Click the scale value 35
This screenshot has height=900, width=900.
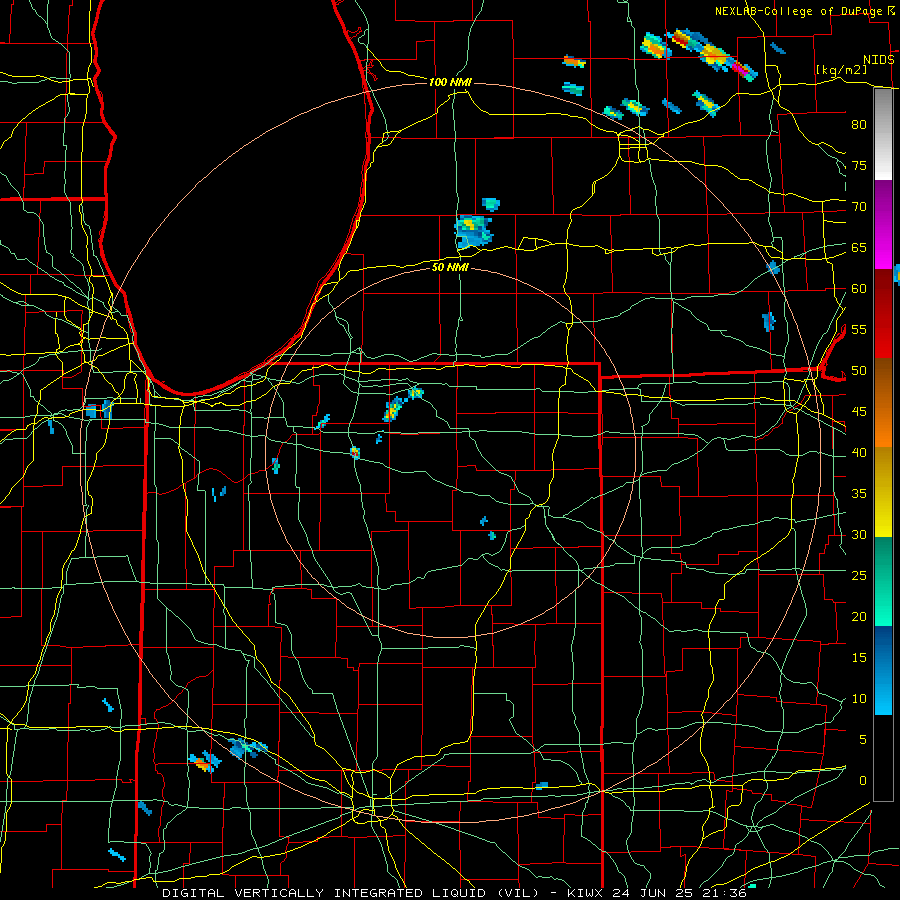tap(859, 494)
